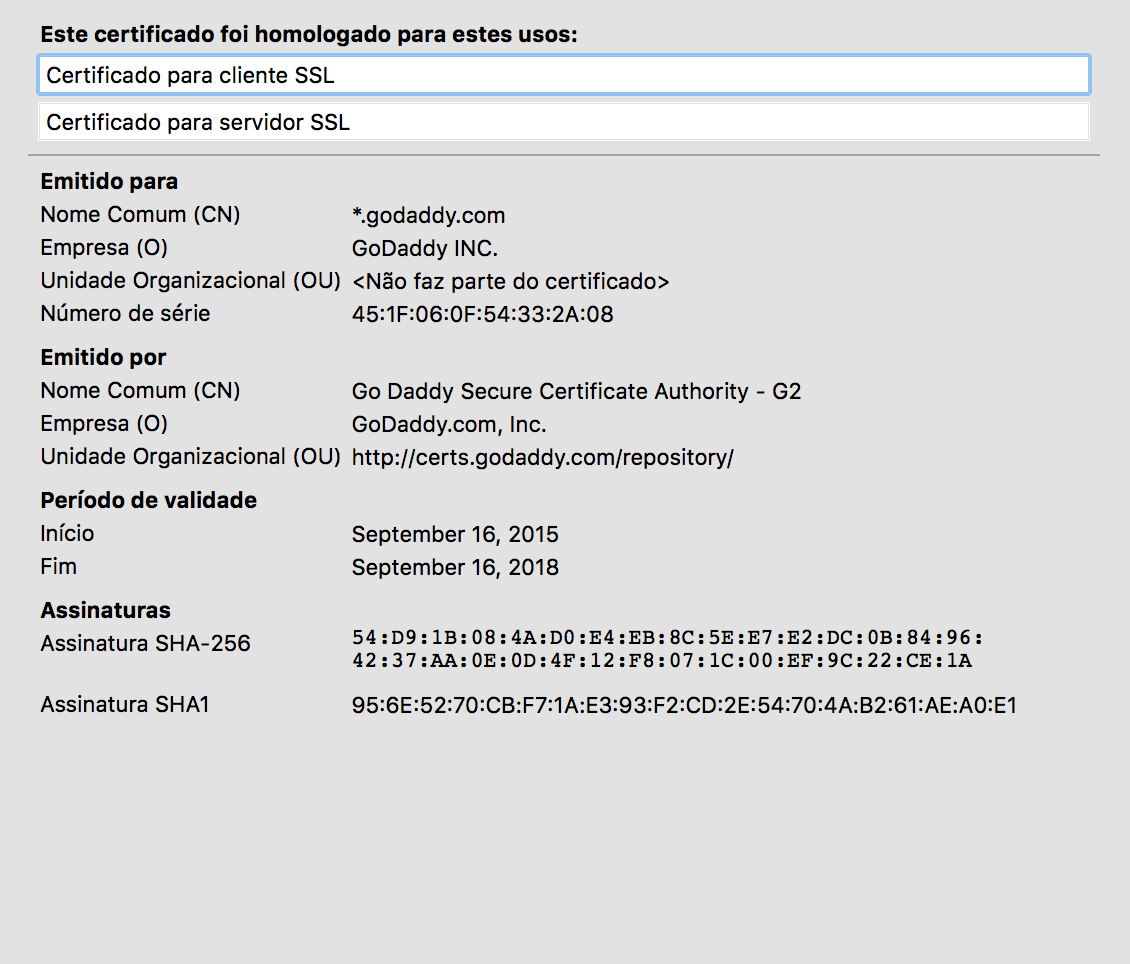Click the 'Fim' label
The height and width of the screenshot is (964, 1130).
pos(58,566)
